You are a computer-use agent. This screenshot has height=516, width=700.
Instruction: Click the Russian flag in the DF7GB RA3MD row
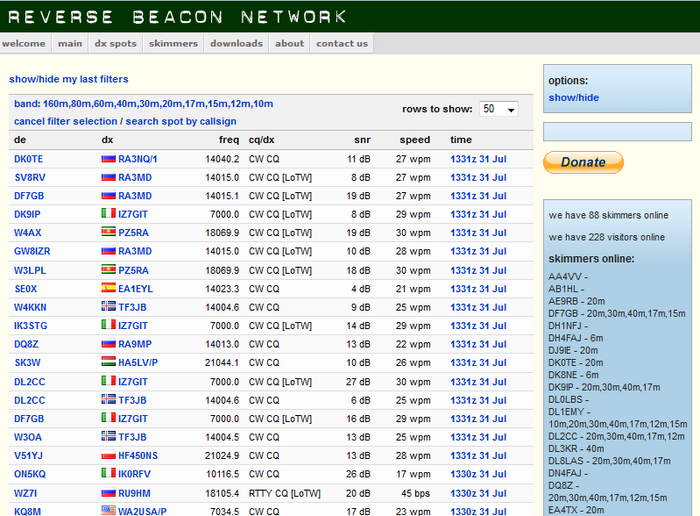click(x=108, y=196)
